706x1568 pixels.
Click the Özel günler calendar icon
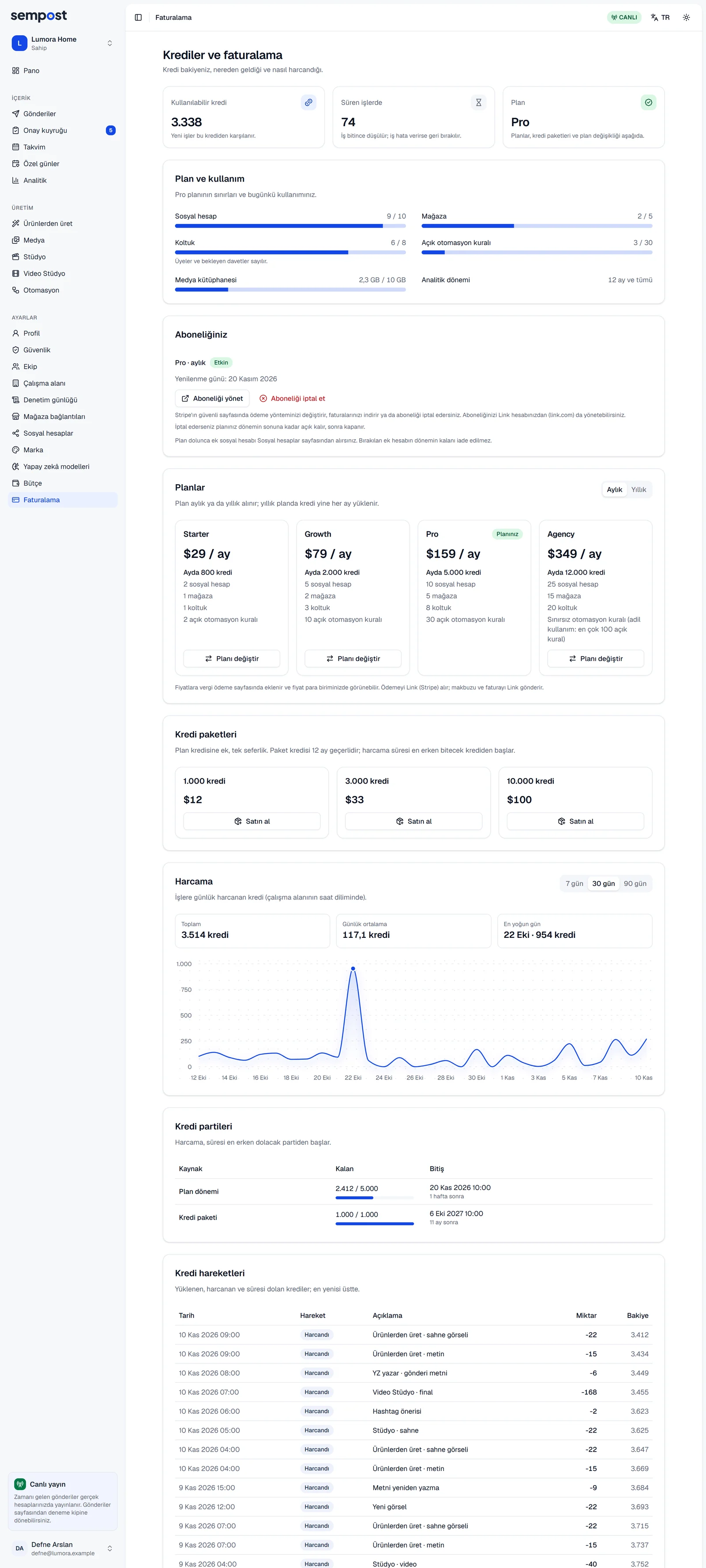pyautogui.click(x=16, y=164)
